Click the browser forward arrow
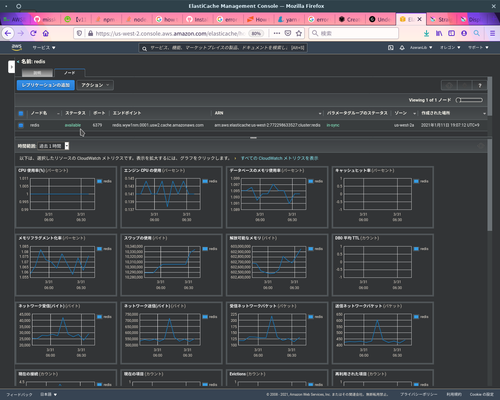 point(21,33)
